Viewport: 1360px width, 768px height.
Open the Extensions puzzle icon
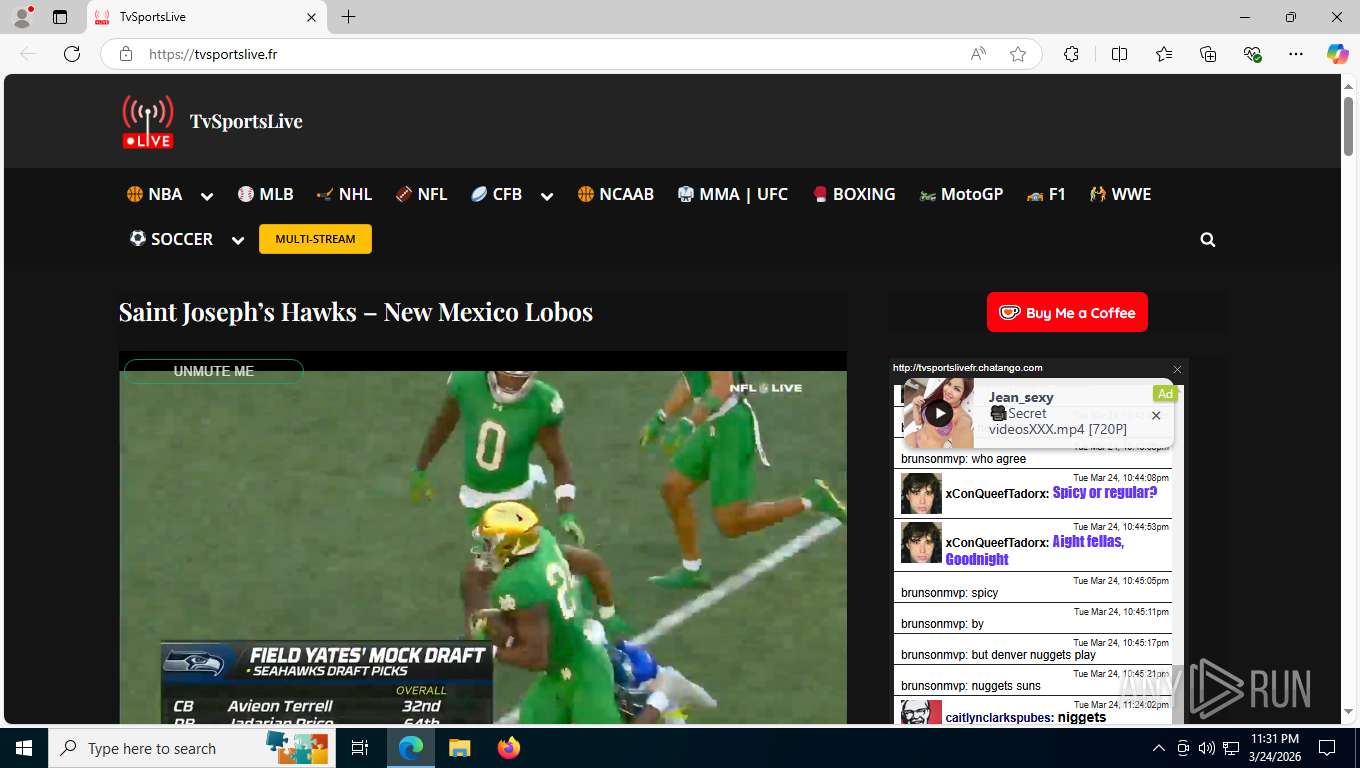coord(1071,54)
